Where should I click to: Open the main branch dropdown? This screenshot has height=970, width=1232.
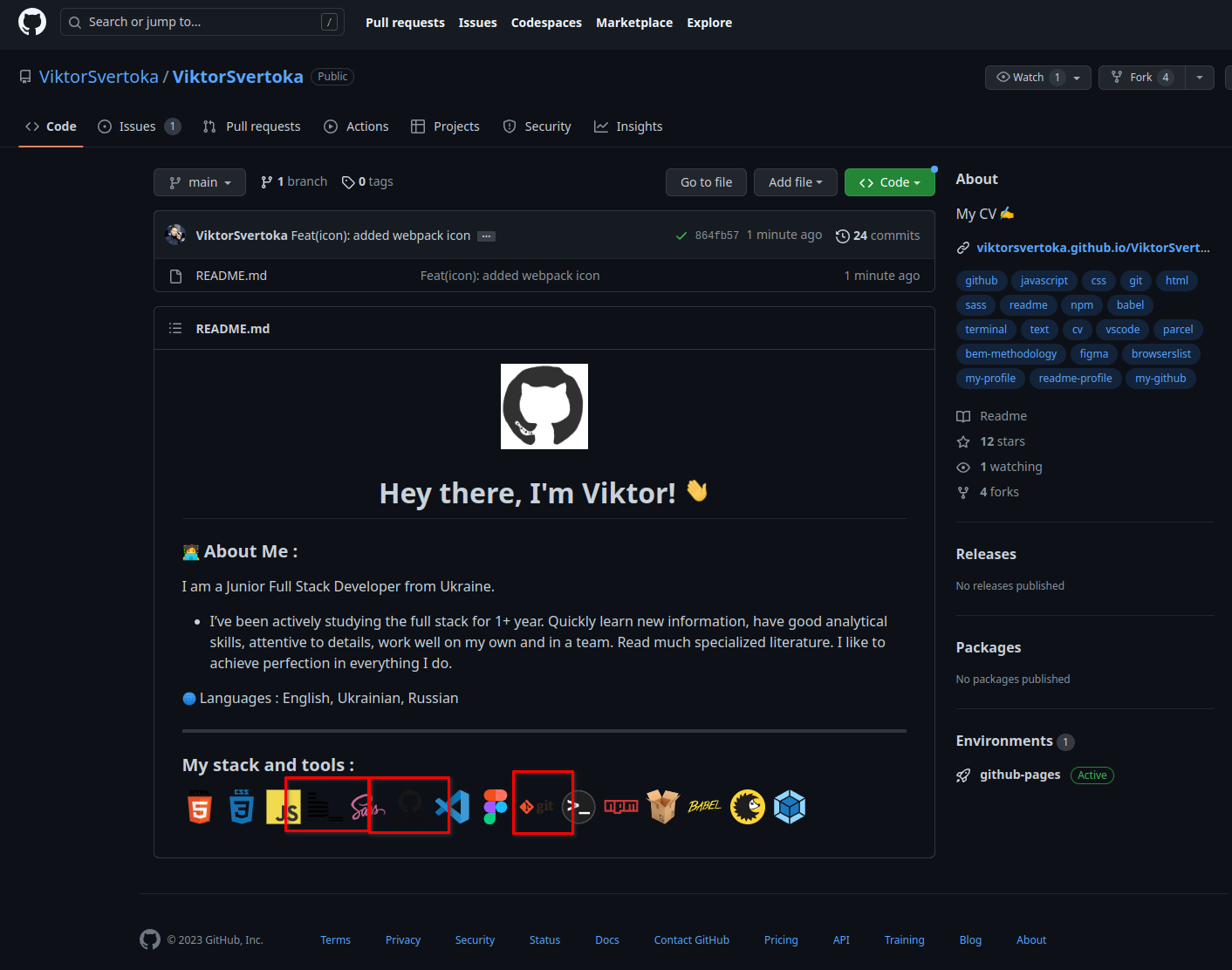click(x=199, y=181)
